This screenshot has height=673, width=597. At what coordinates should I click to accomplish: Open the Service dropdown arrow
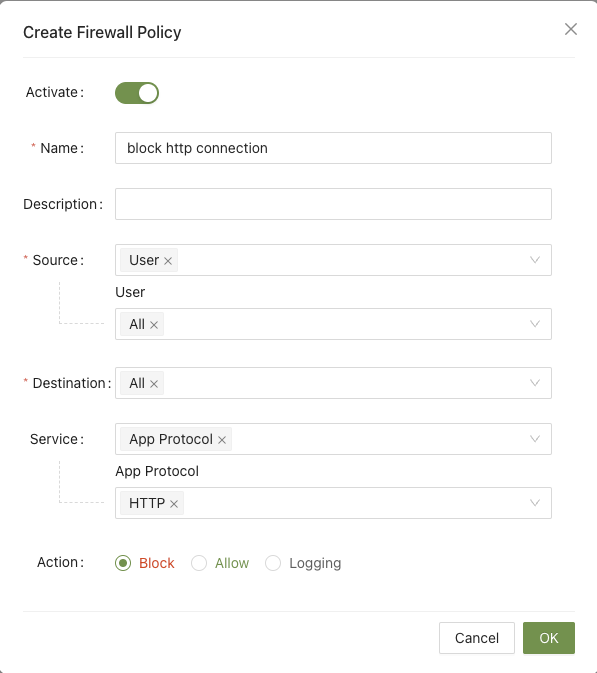[x=534, y=439]
